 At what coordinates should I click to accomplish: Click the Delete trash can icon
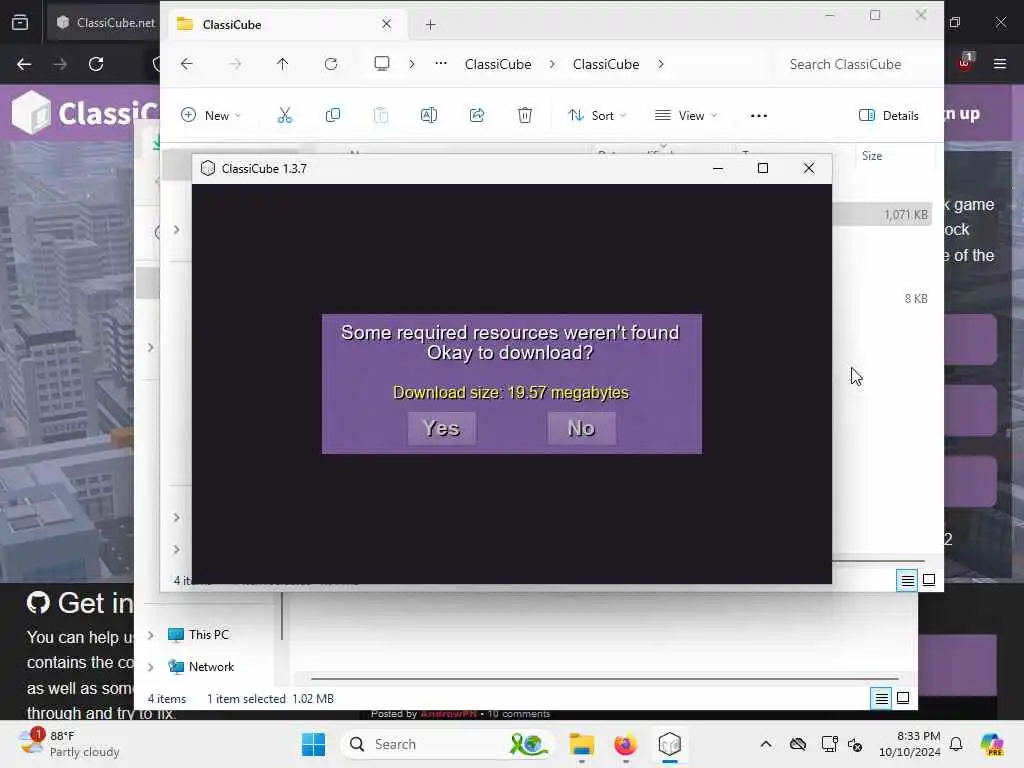pyautogui.click(x=524, y=116)
